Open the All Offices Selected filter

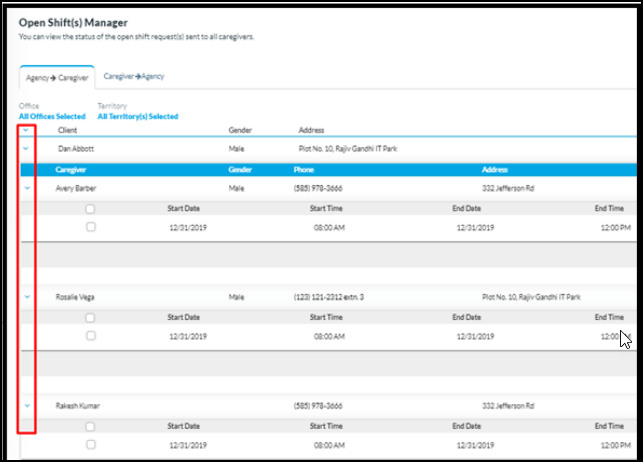click(x=52, y=117)
